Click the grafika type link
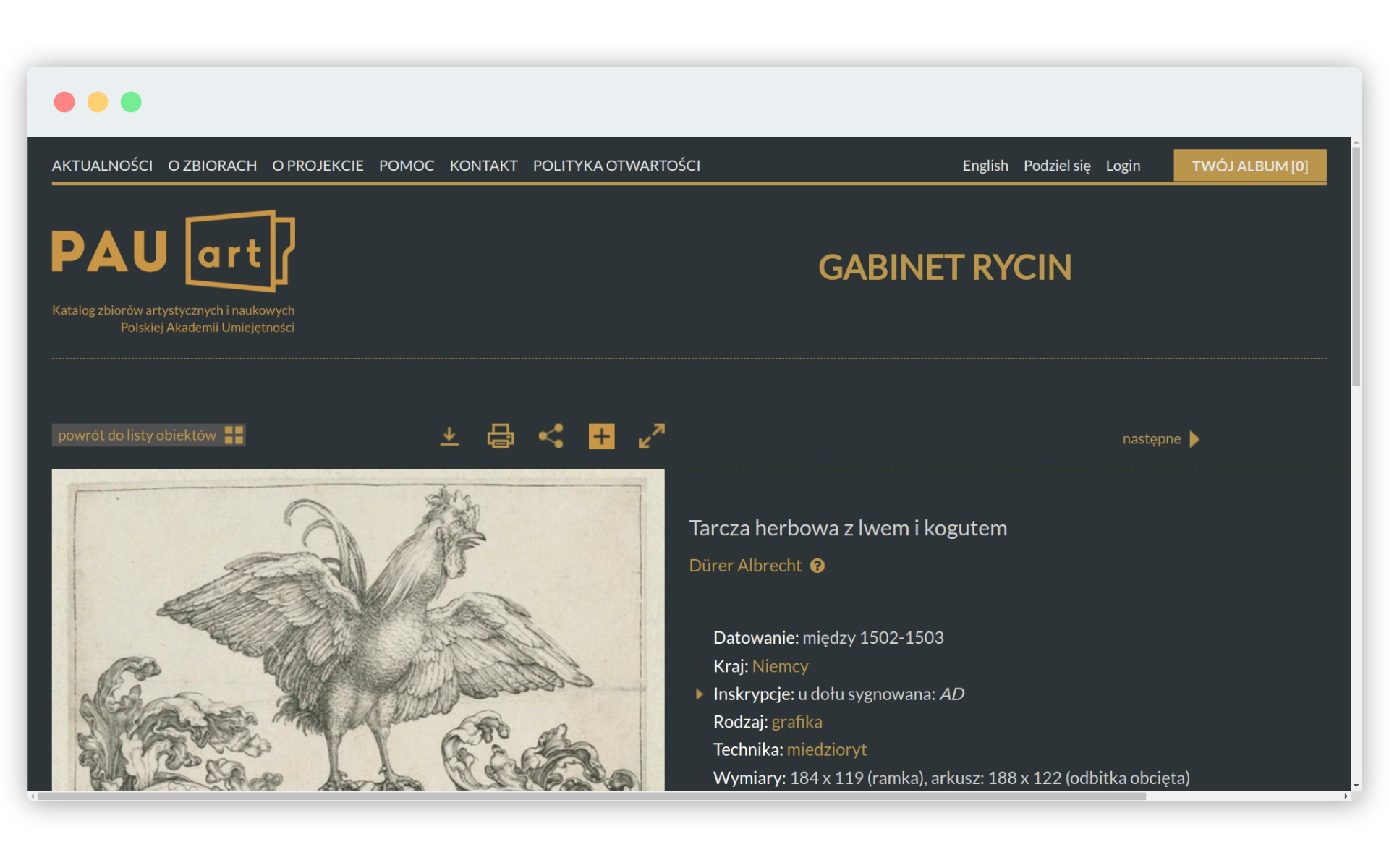This screenshot has width=1389, height=868. 797,722
